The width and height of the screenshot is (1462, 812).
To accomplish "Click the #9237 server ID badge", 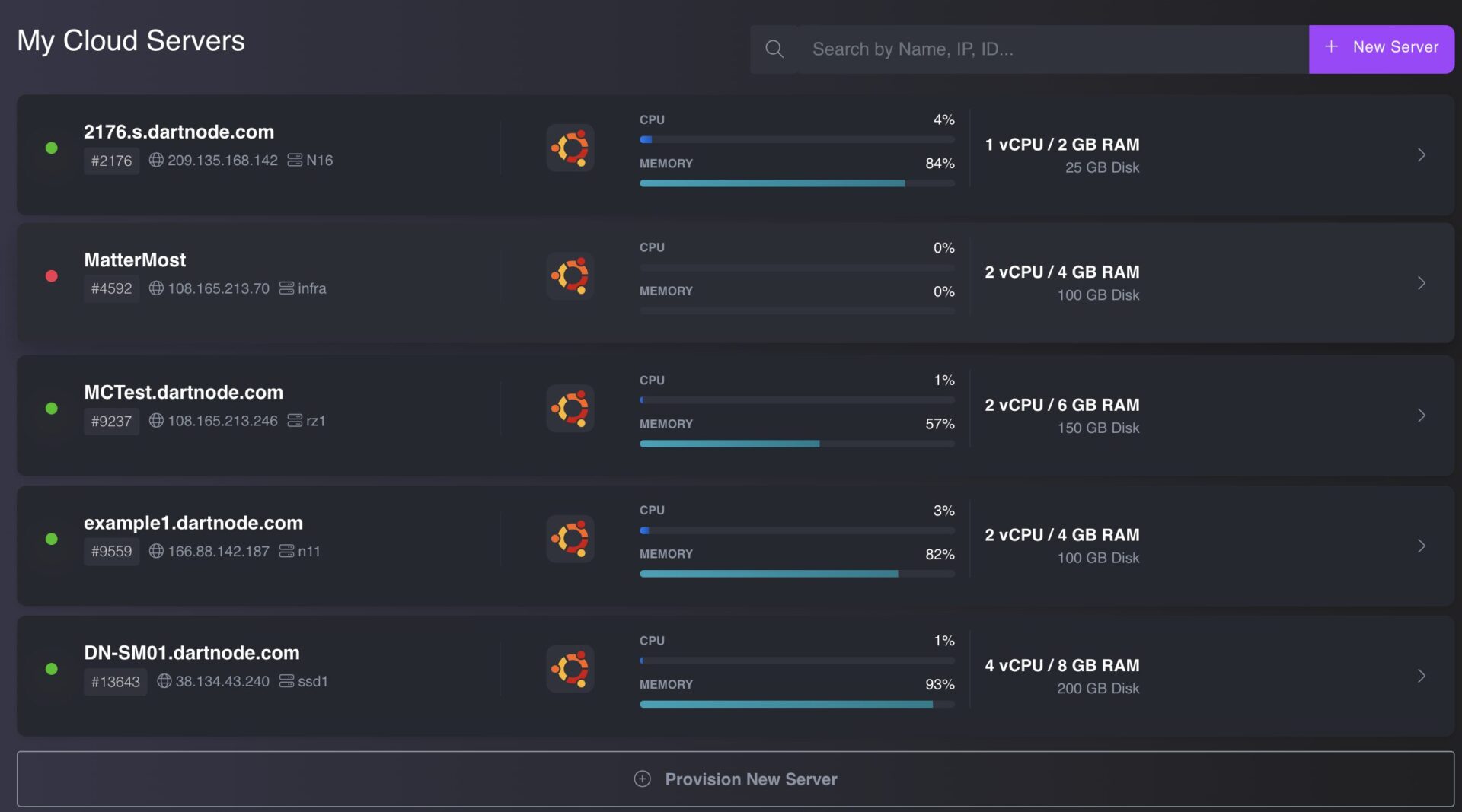I will coord(111,421).
